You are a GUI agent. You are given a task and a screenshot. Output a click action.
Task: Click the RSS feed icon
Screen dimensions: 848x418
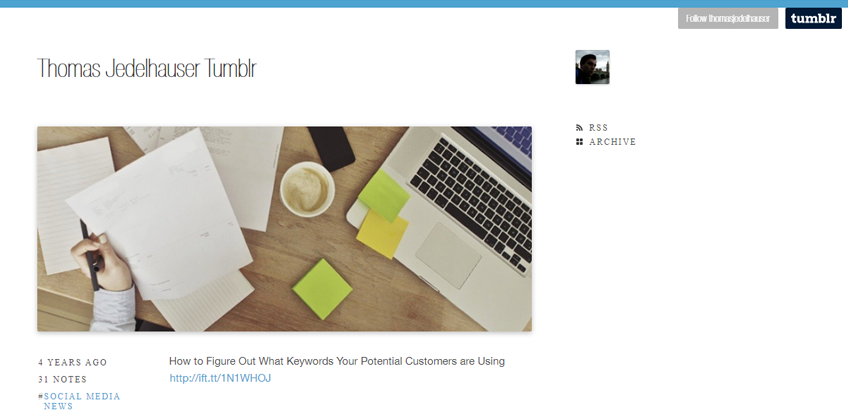(x=579, y=128)
